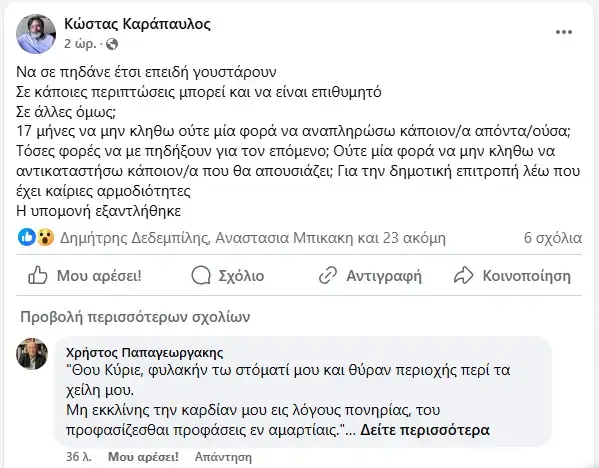
Task: Click the Κώστας Καράπαυλος author name
Action: pyautogui.click(x=137, y=24)
